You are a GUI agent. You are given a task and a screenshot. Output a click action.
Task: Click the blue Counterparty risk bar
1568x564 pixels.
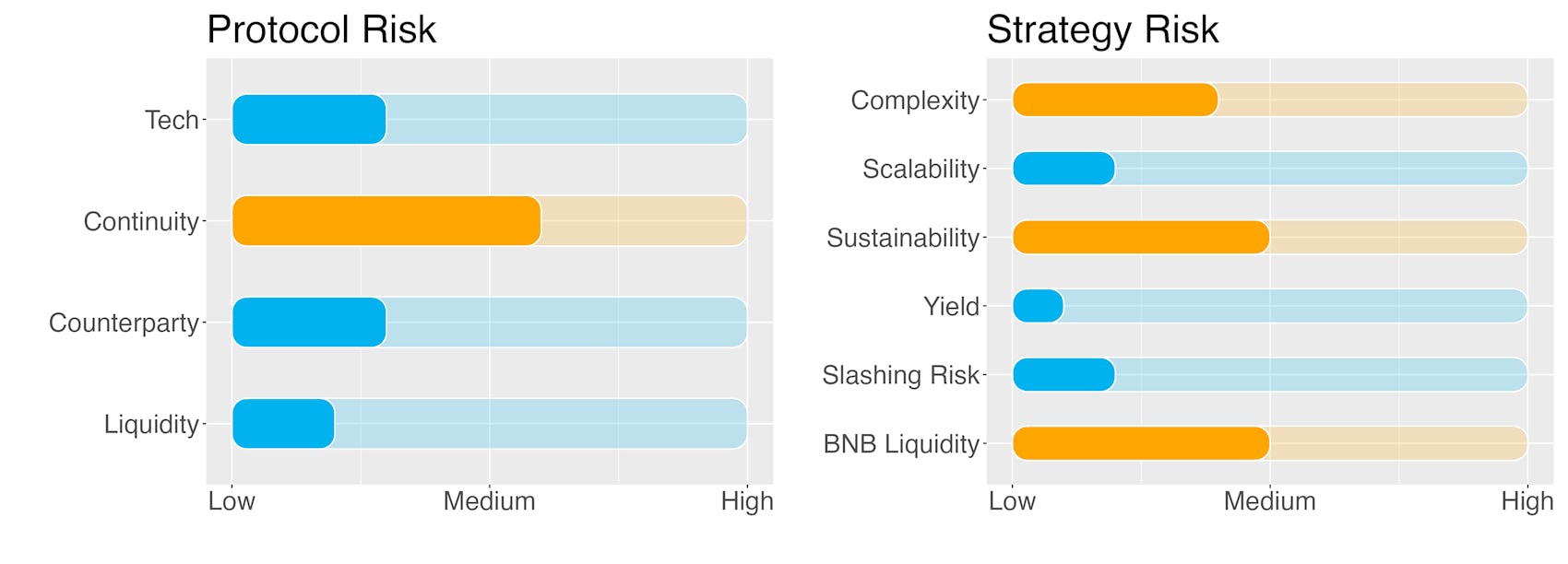point(309,322)
